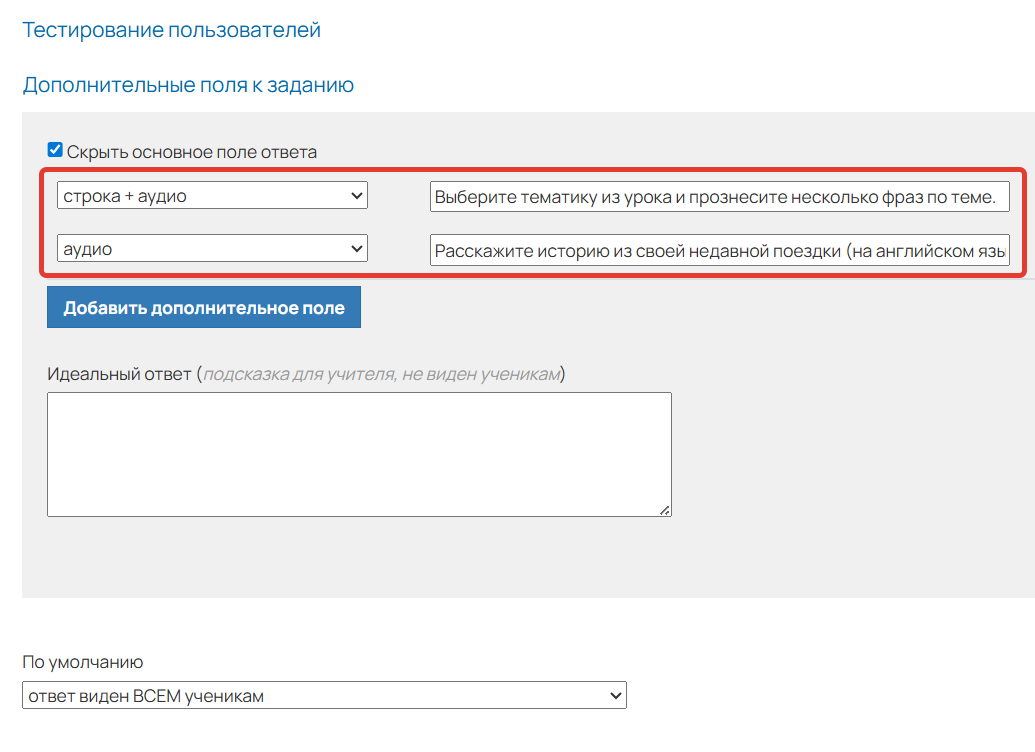Focus the 'Расскажите историю' text field
The width and height of the screenshot is (1035, 752).
[719, 250]
